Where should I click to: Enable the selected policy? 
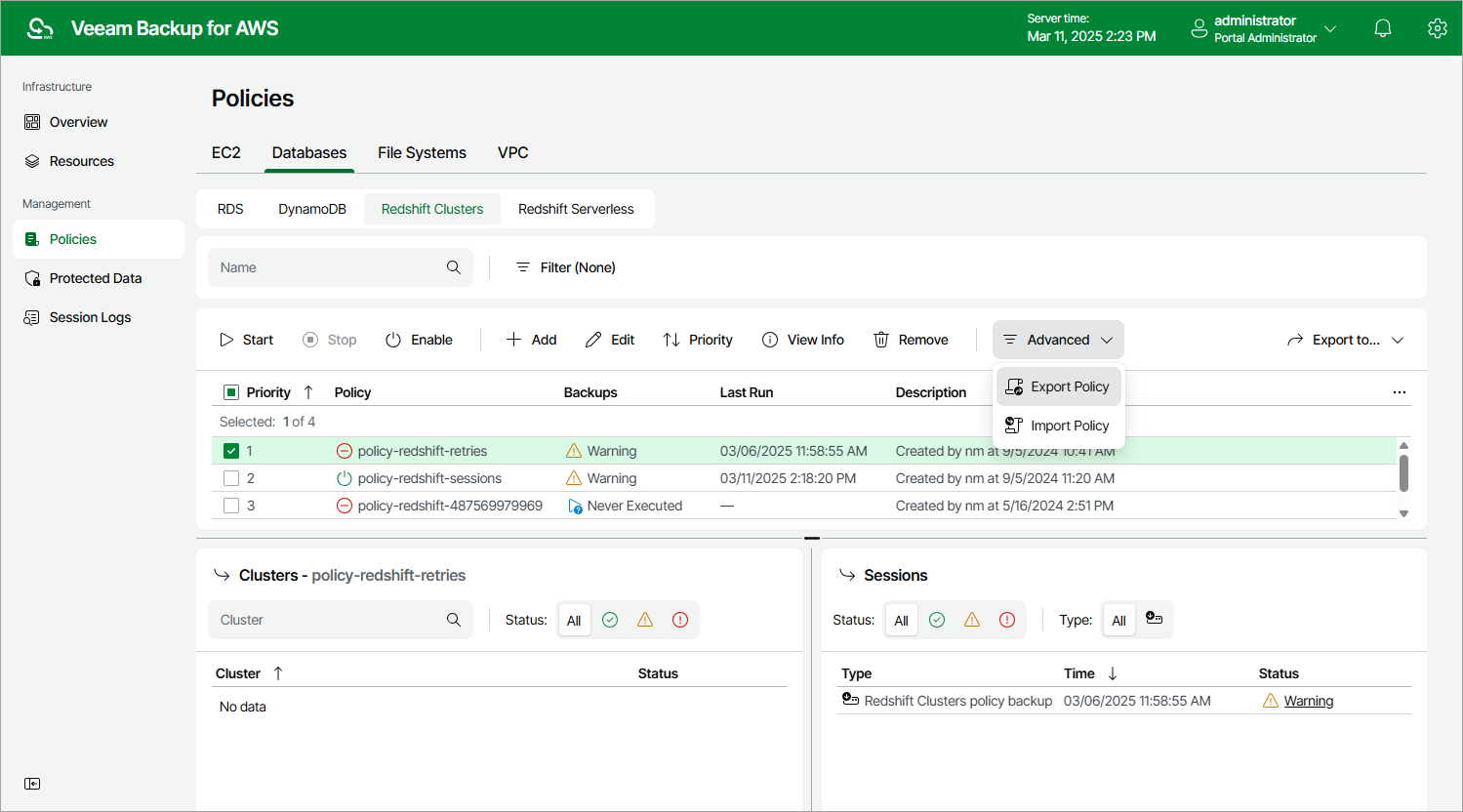click(420, 340)
